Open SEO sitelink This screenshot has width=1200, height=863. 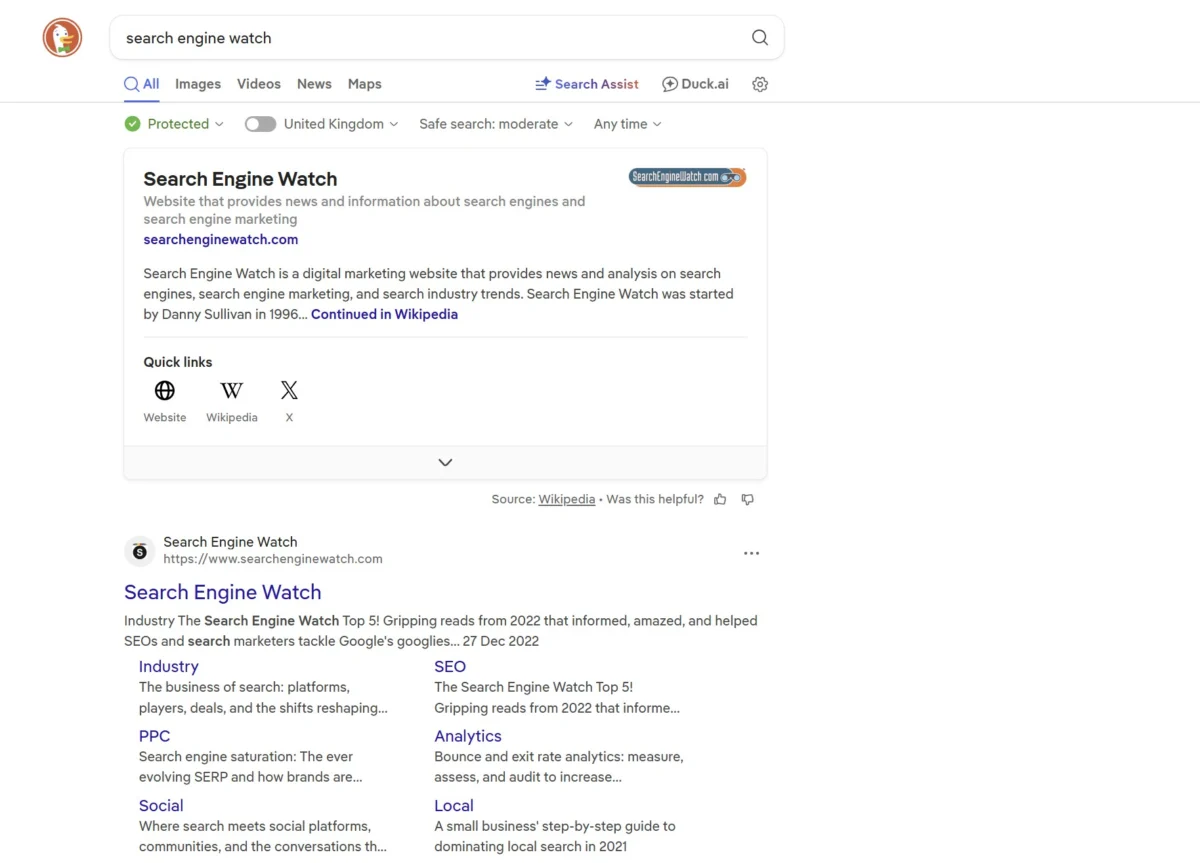coord(450,666)
